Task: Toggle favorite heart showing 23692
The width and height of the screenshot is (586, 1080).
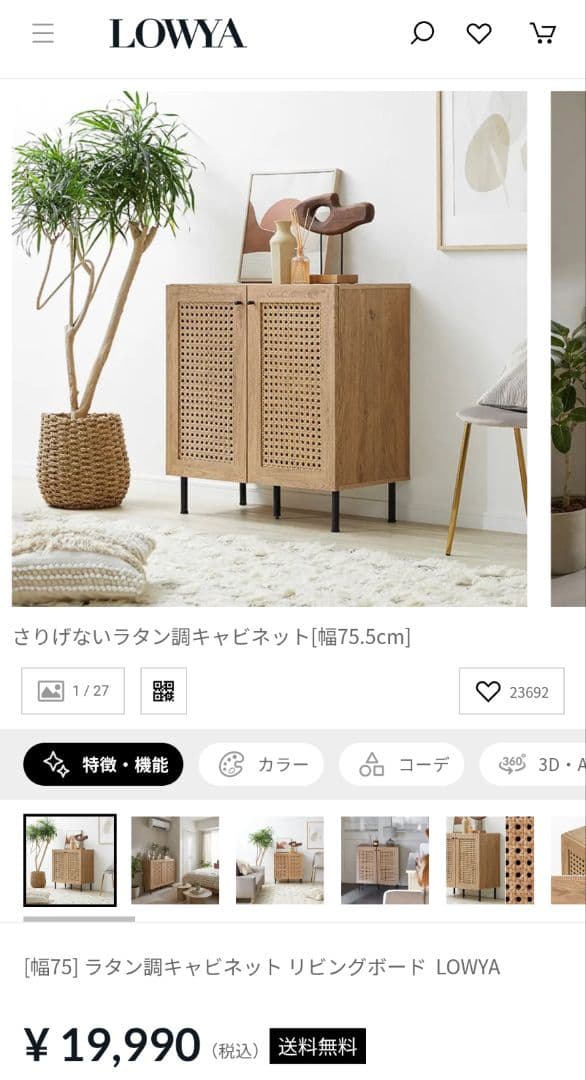Action: pos(512,691)
